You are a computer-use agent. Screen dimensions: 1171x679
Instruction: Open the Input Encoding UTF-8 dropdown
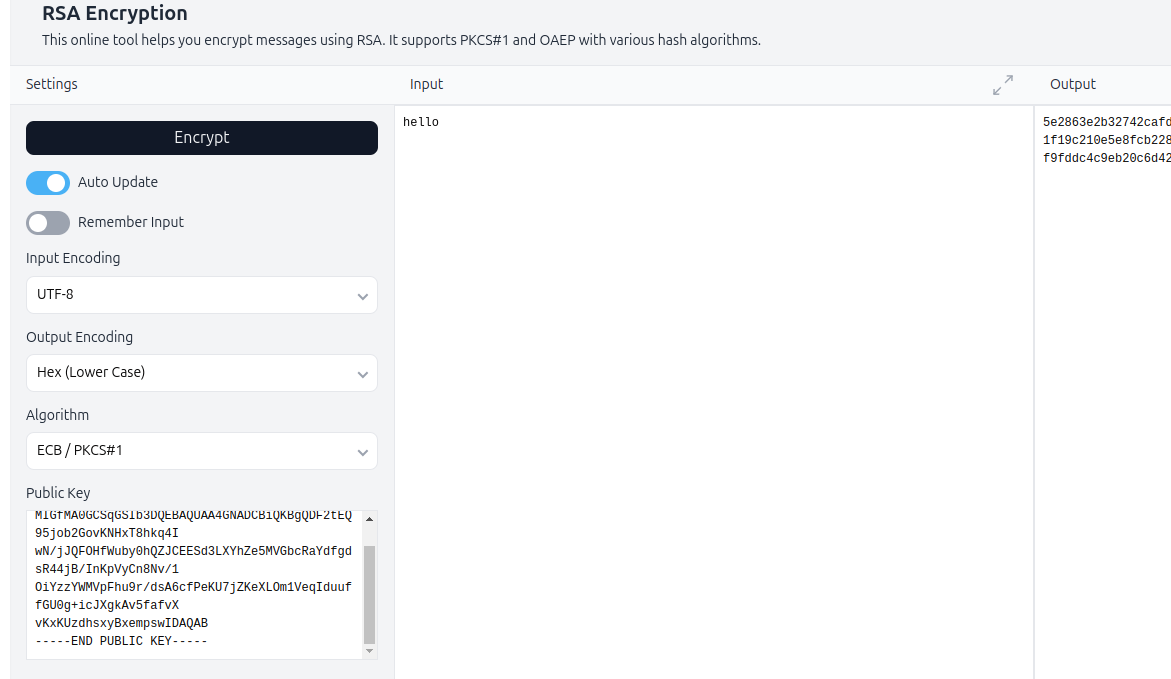pos(202,295)
